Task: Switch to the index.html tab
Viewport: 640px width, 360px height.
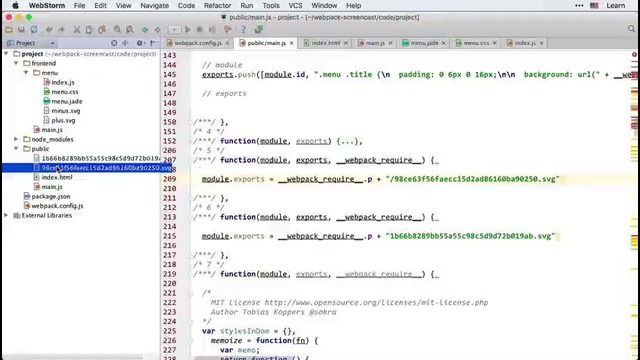Action: click(x=325, y=43)
